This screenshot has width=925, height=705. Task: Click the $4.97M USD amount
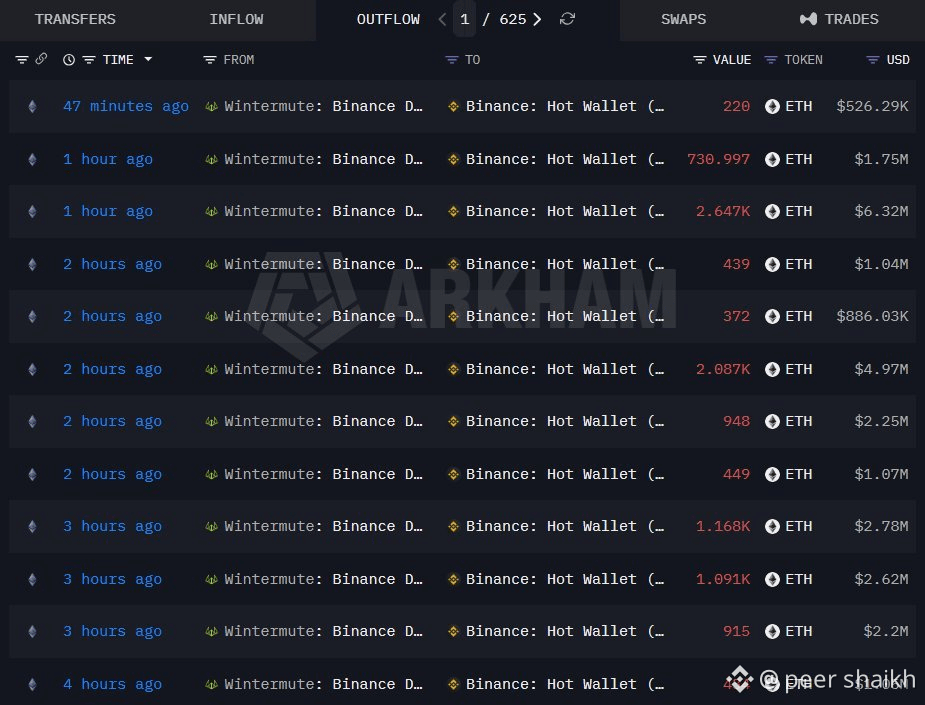(x=881, y=369)
